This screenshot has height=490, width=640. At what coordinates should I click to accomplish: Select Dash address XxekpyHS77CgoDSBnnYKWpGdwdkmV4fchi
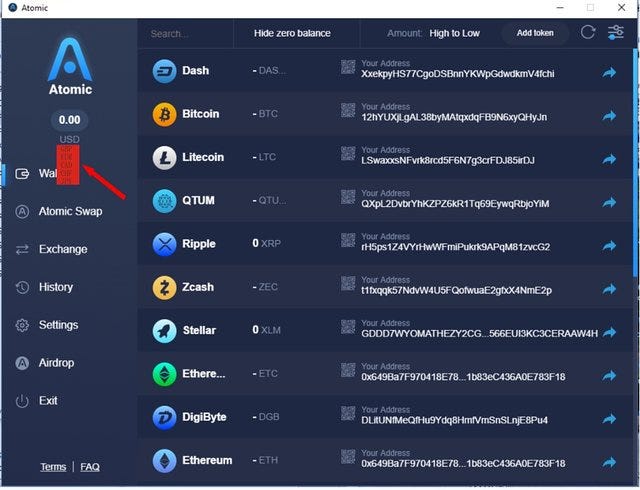click(458, 74)
